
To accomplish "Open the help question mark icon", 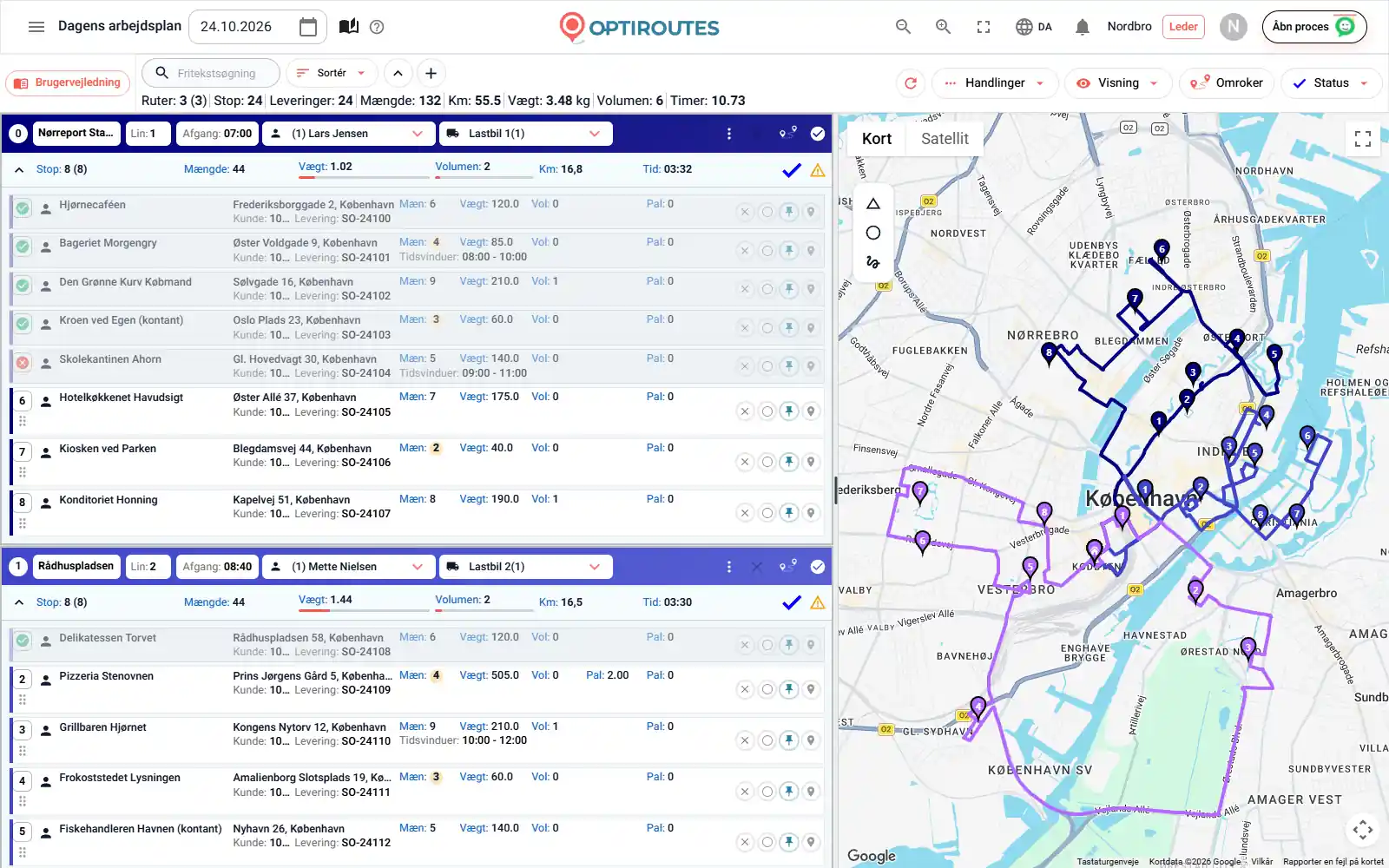I will point(377,27).
